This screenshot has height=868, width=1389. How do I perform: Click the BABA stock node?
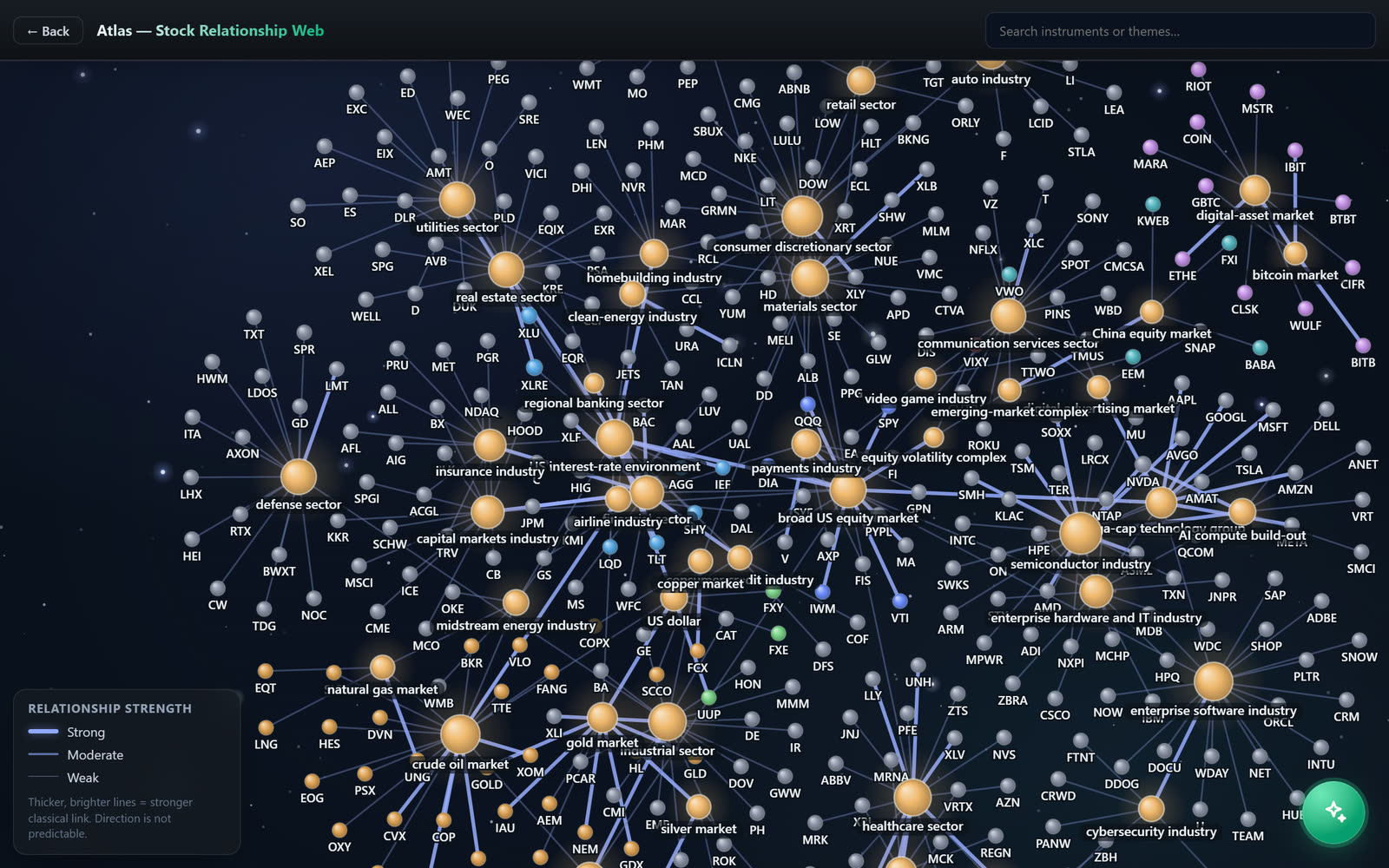tap(1260, 348)
